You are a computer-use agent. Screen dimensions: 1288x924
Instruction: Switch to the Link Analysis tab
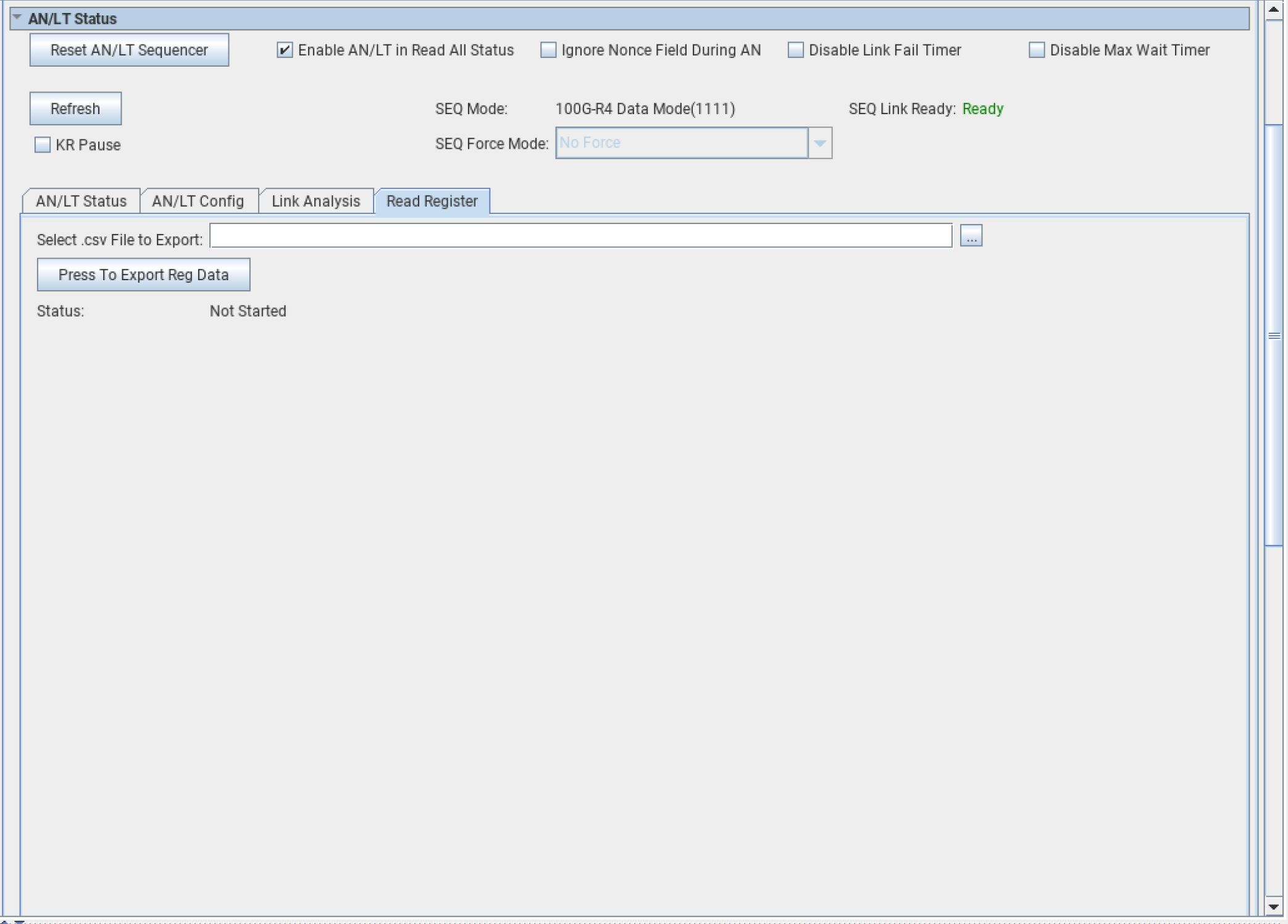pos(316,201)
